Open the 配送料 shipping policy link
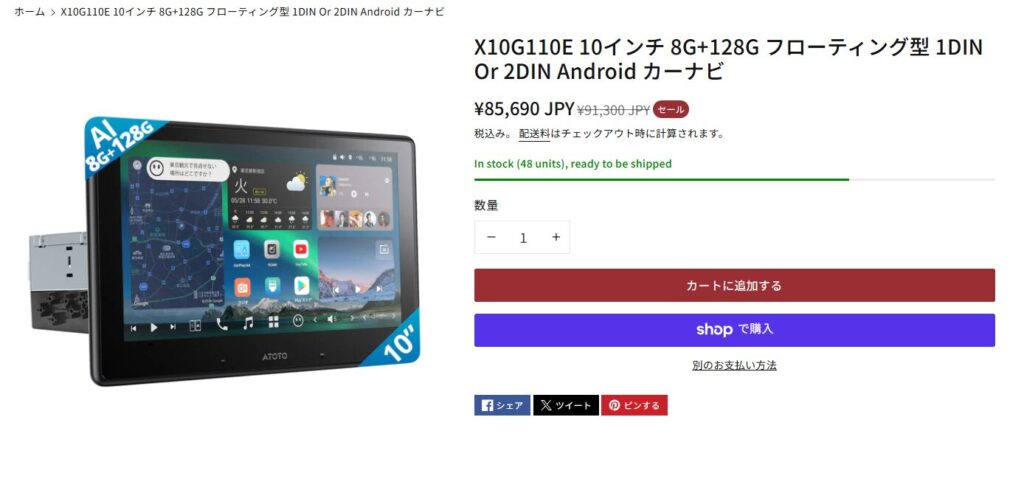This screenshot has width=1024, height=479. coord(534,134)
